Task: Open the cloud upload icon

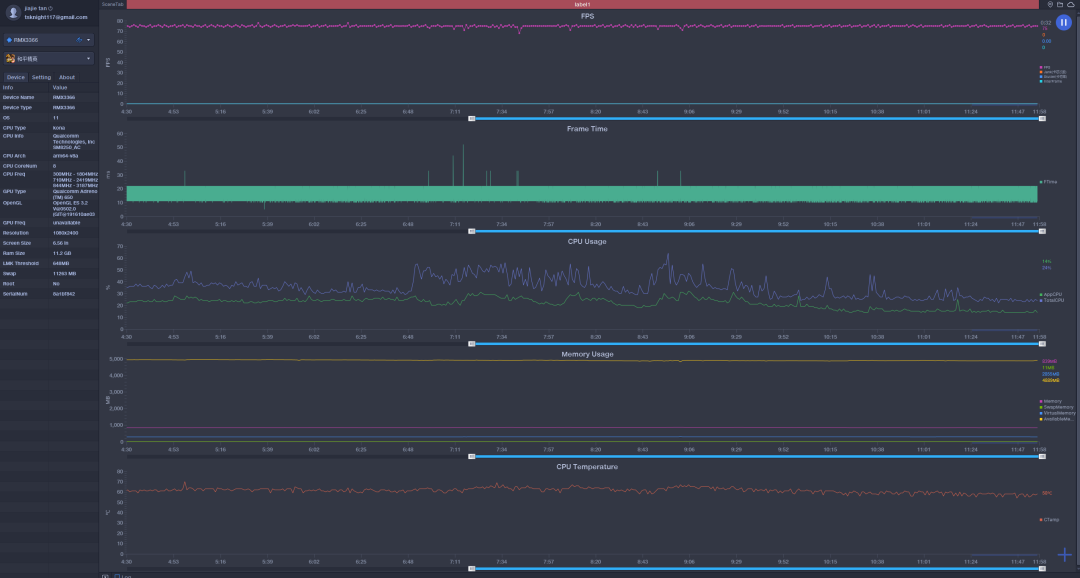Action: pos(1071,4)
